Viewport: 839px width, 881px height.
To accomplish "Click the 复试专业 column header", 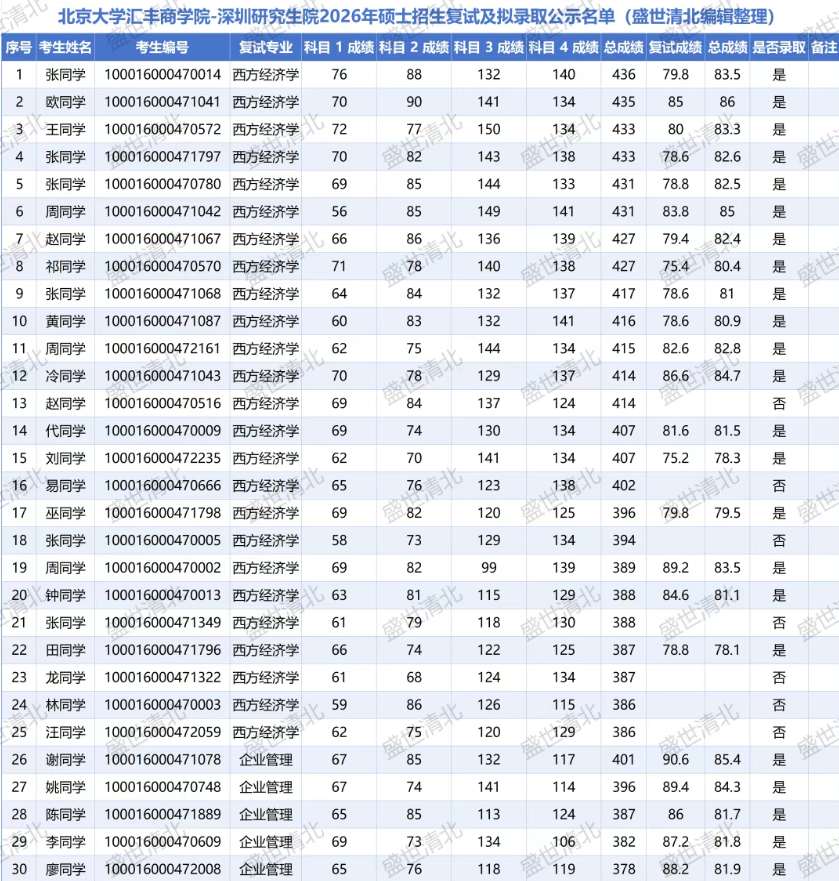I will pos(265,47).
